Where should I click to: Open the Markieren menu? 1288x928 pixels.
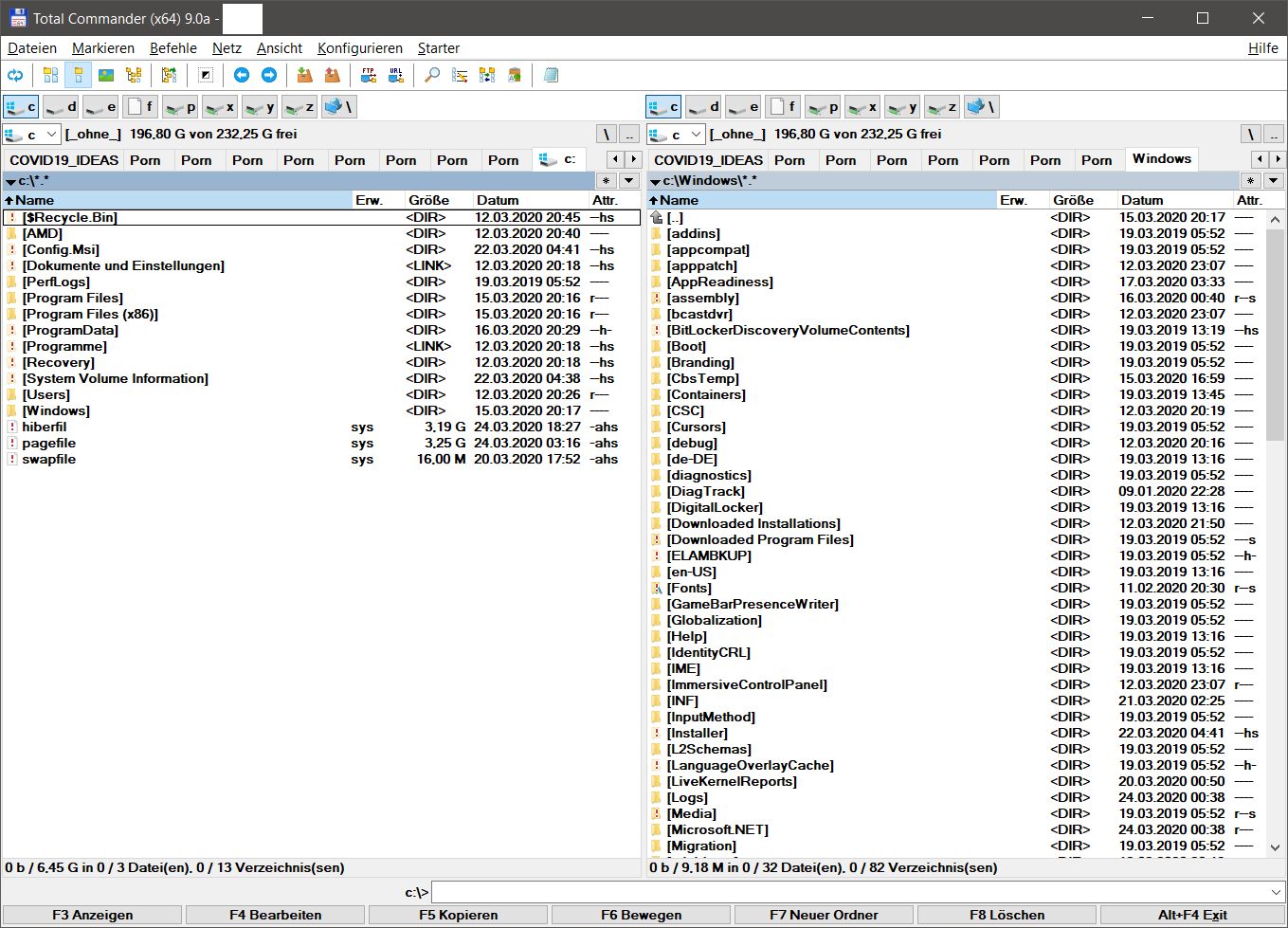click(103, 48)
